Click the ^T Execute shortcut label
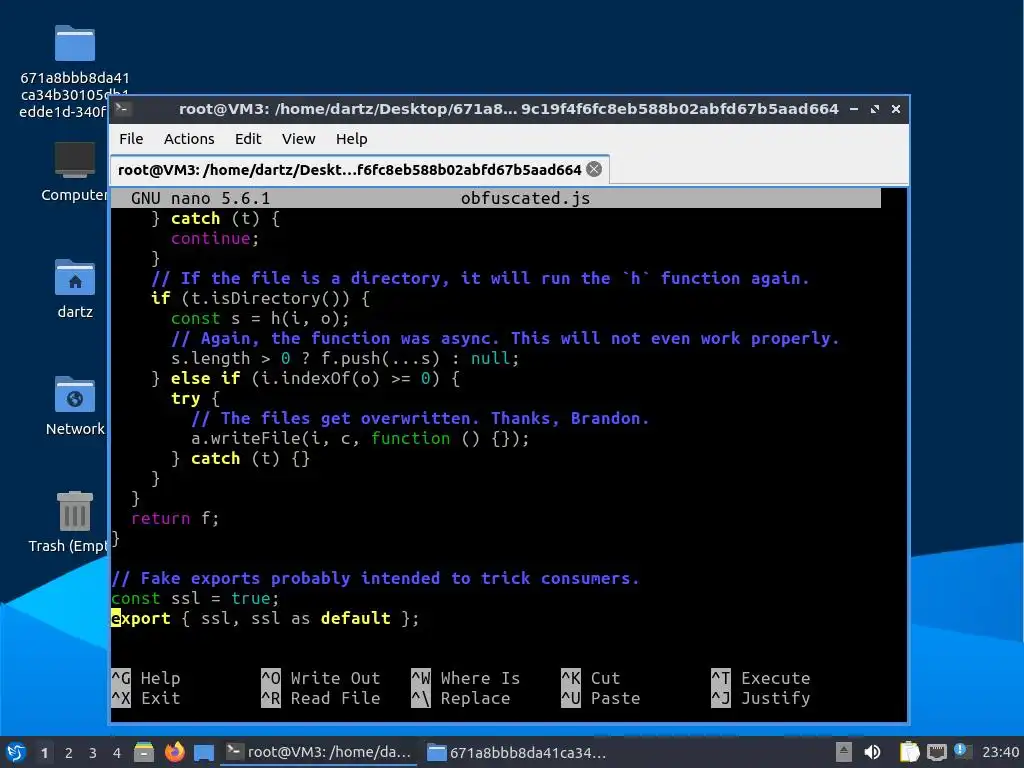The image size is (1024, 768). tap(761, 679)
